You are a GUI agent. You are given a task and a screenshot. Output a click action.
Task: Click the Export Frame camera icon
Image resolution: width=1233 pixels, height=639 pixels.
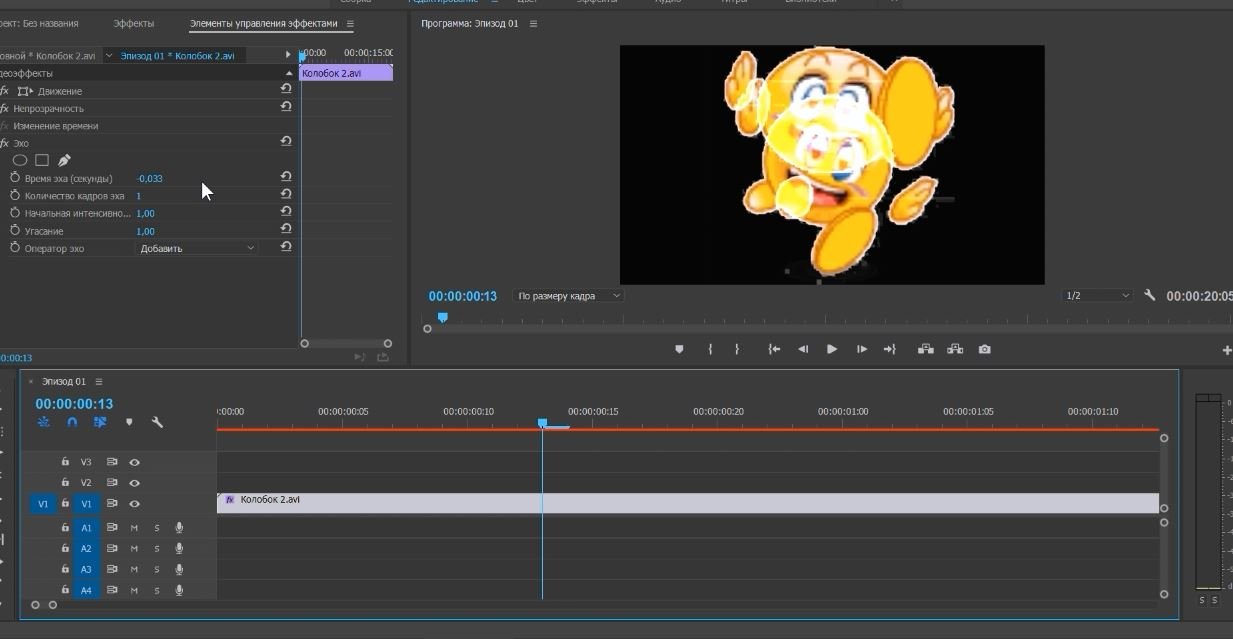coord(985,349)
